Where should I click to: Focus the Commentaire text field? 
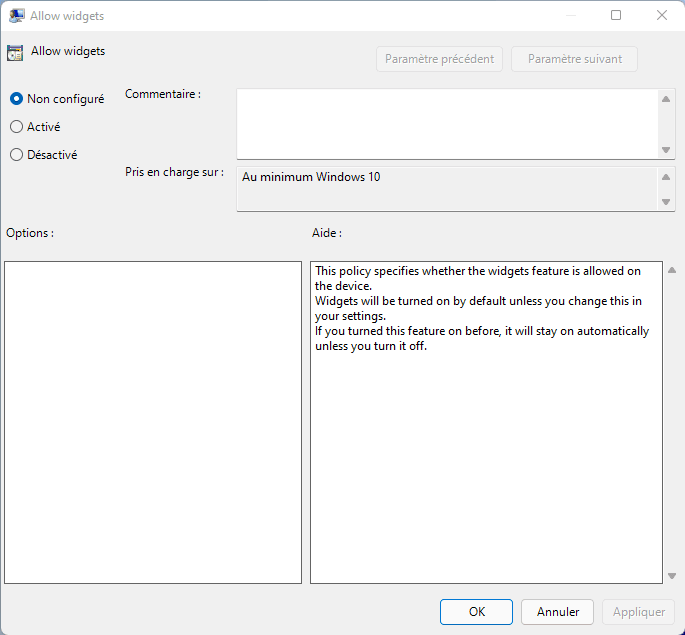tap(447, 123)
